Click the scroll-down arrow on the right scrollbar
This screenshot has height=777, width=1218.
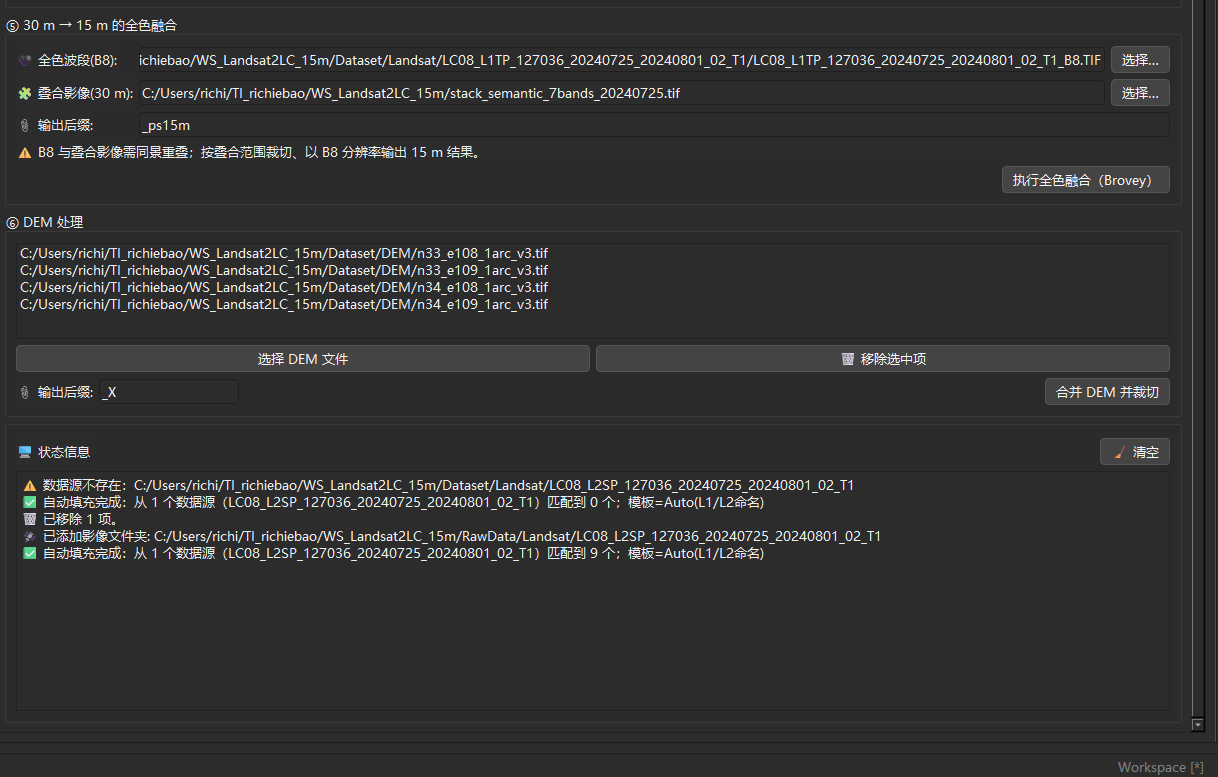1198,724
